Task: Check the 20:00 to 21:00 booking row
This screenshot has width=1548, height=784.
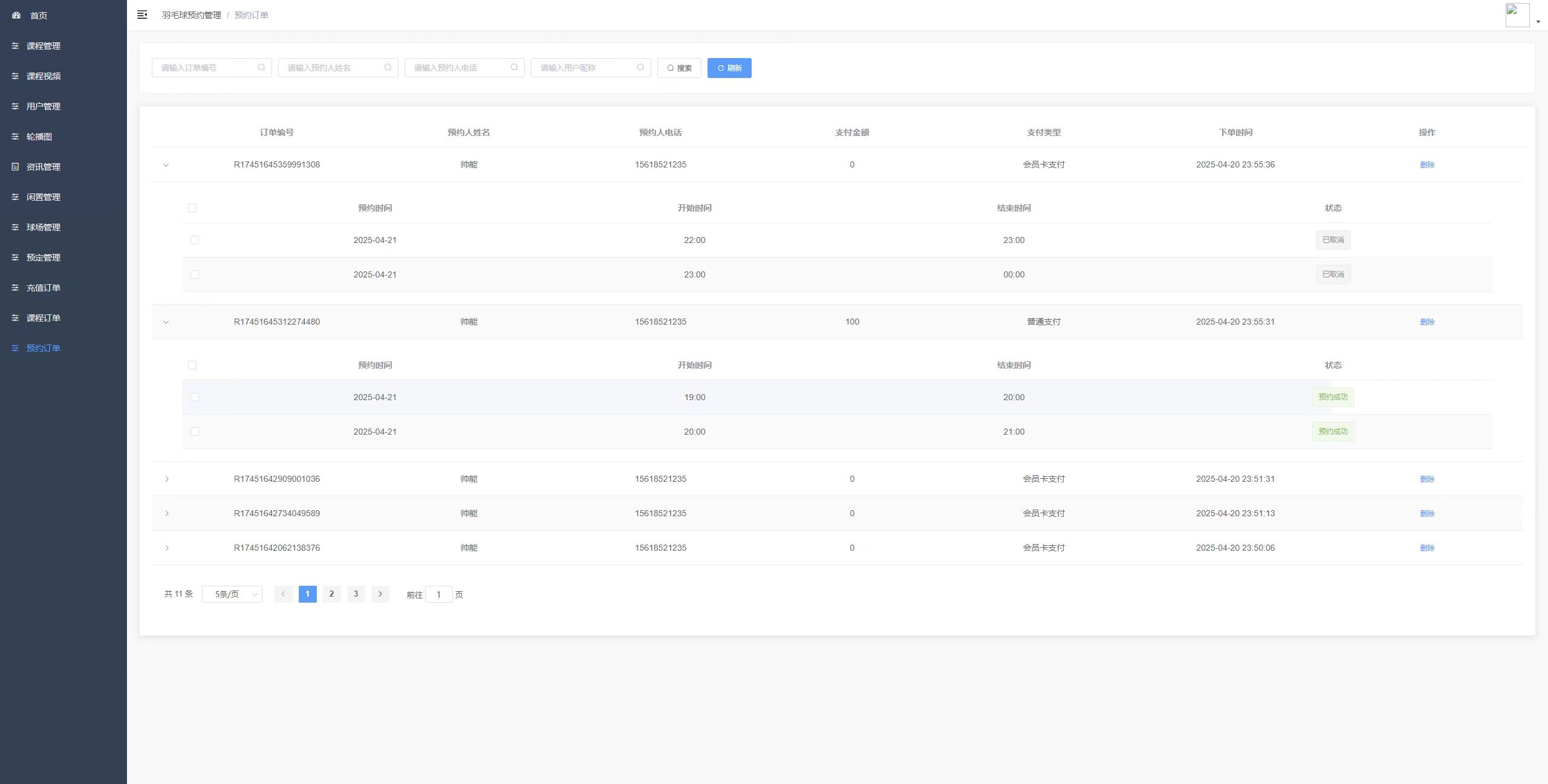Action: [195, 432]
